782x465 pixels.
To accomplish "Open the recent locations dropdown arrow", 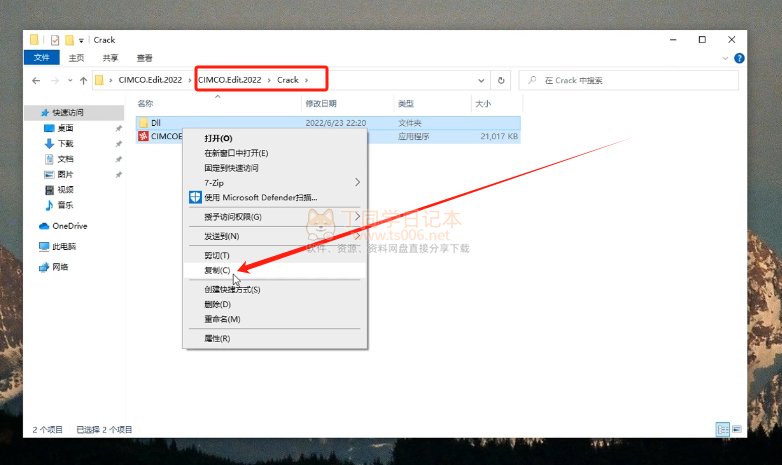I will pos(70,80).
